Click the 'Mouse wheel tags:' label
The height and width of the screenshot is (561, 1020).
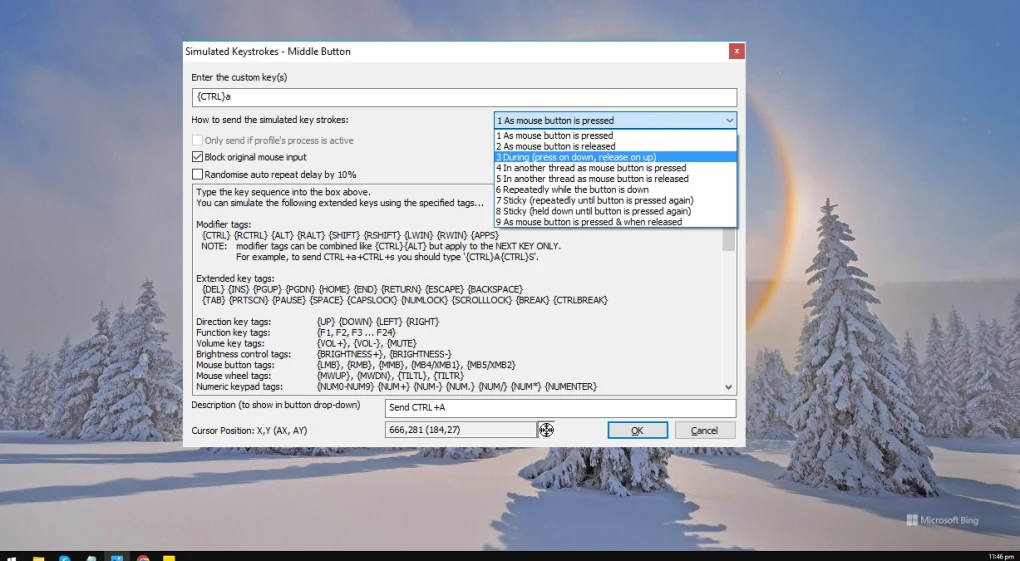(x=232, y=376)
